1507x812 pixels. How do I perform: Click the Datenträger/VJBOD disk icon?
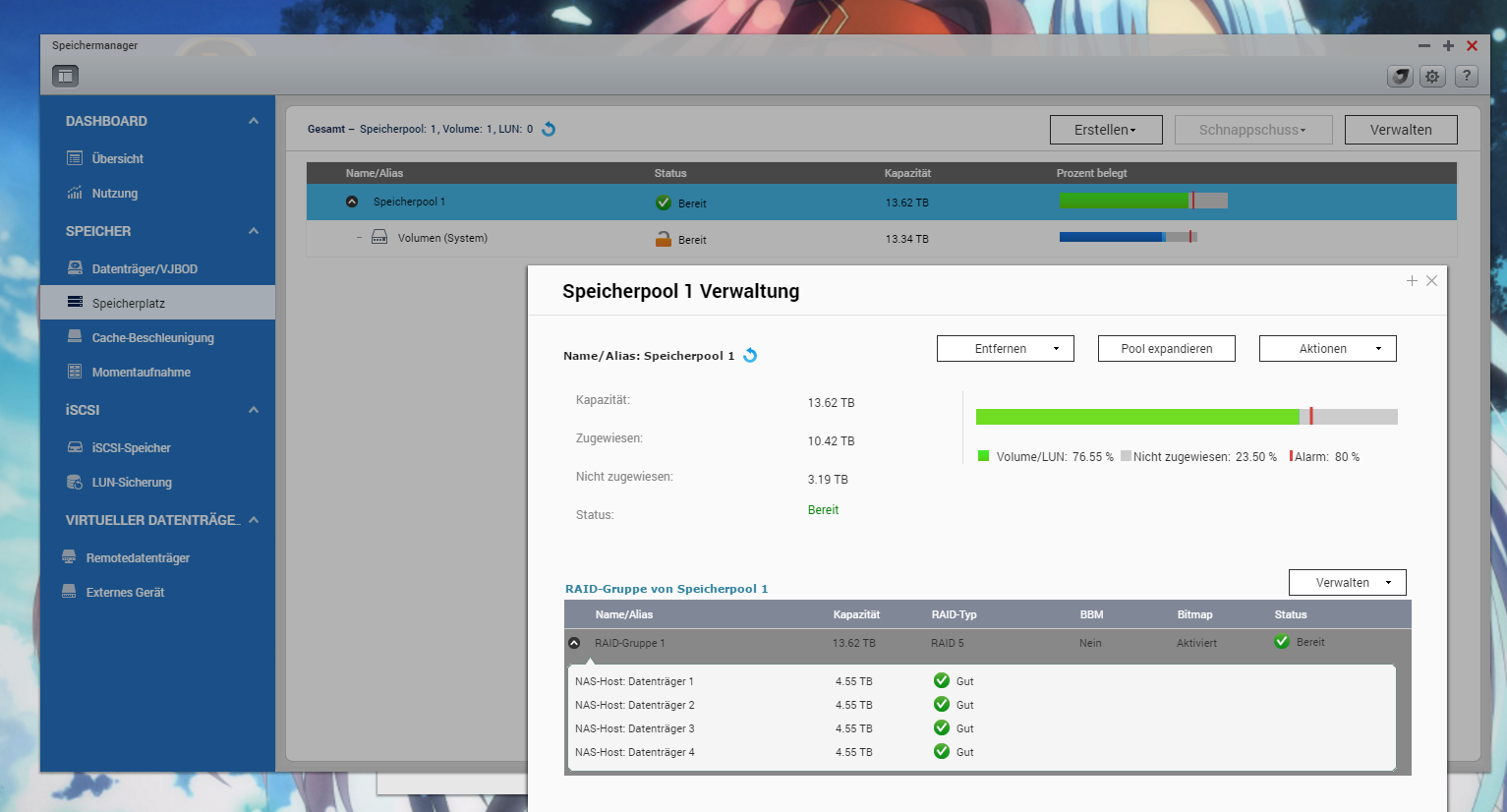[74, 268]
